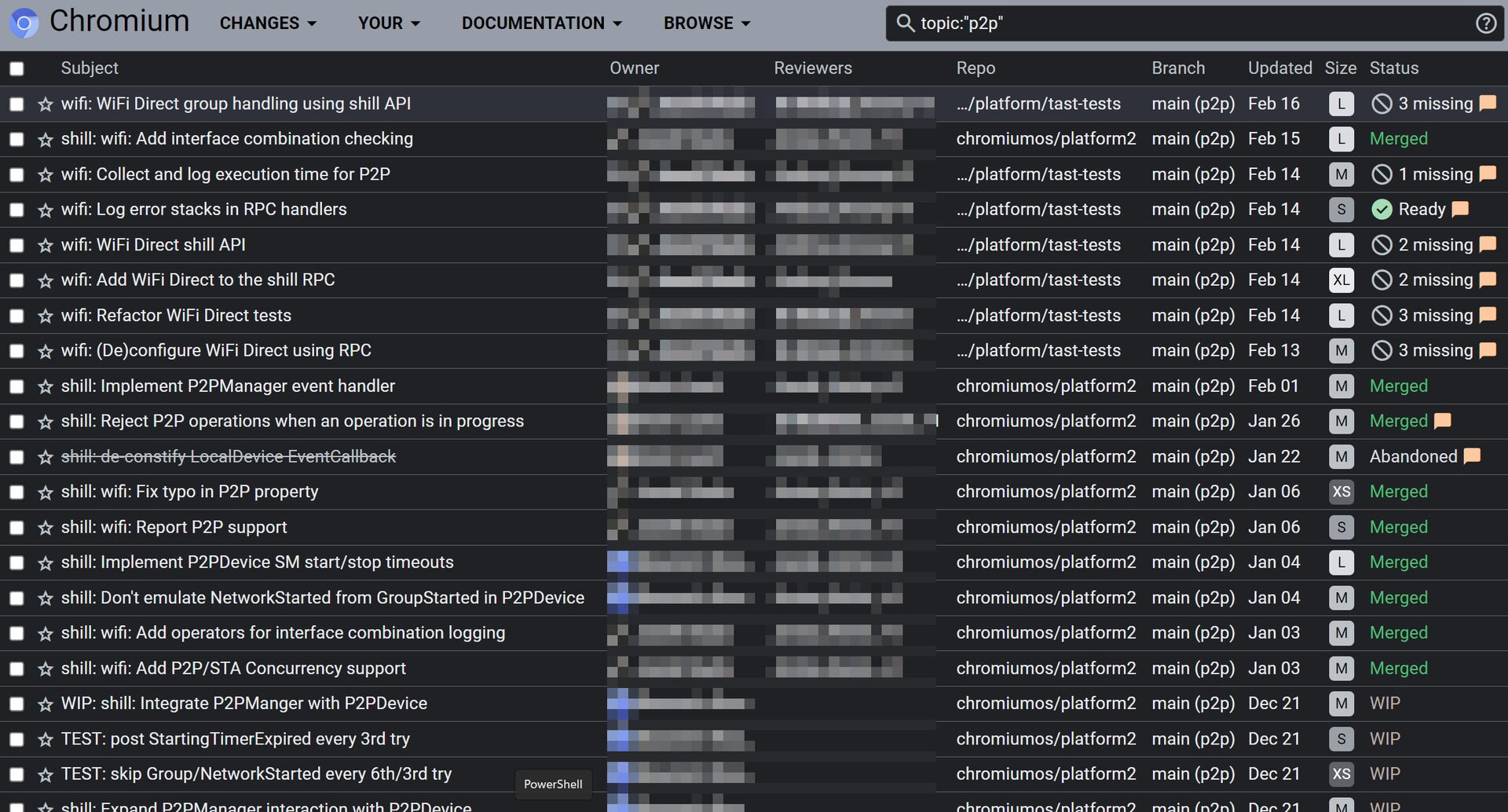Screen dimensions: 1508x812
Task: Star the 'WiFi Direct group handling' change
Action: [46, 104]
